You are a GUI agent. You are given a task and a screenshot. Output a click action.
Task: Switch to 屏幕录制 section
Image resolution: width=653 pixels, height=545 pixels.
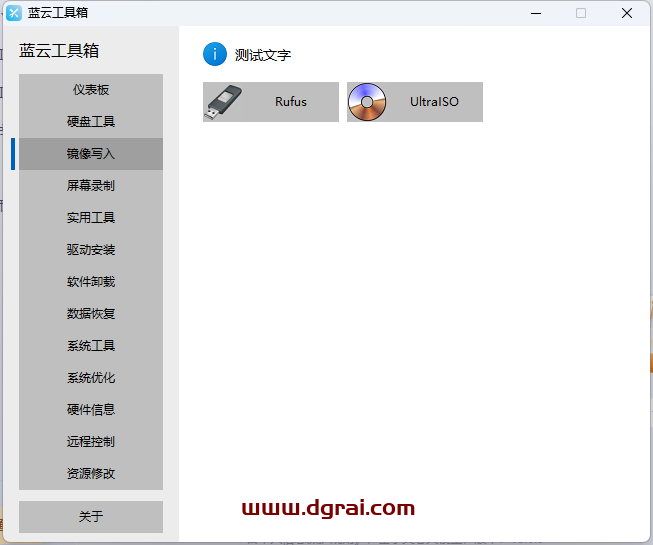coord(91,186)
